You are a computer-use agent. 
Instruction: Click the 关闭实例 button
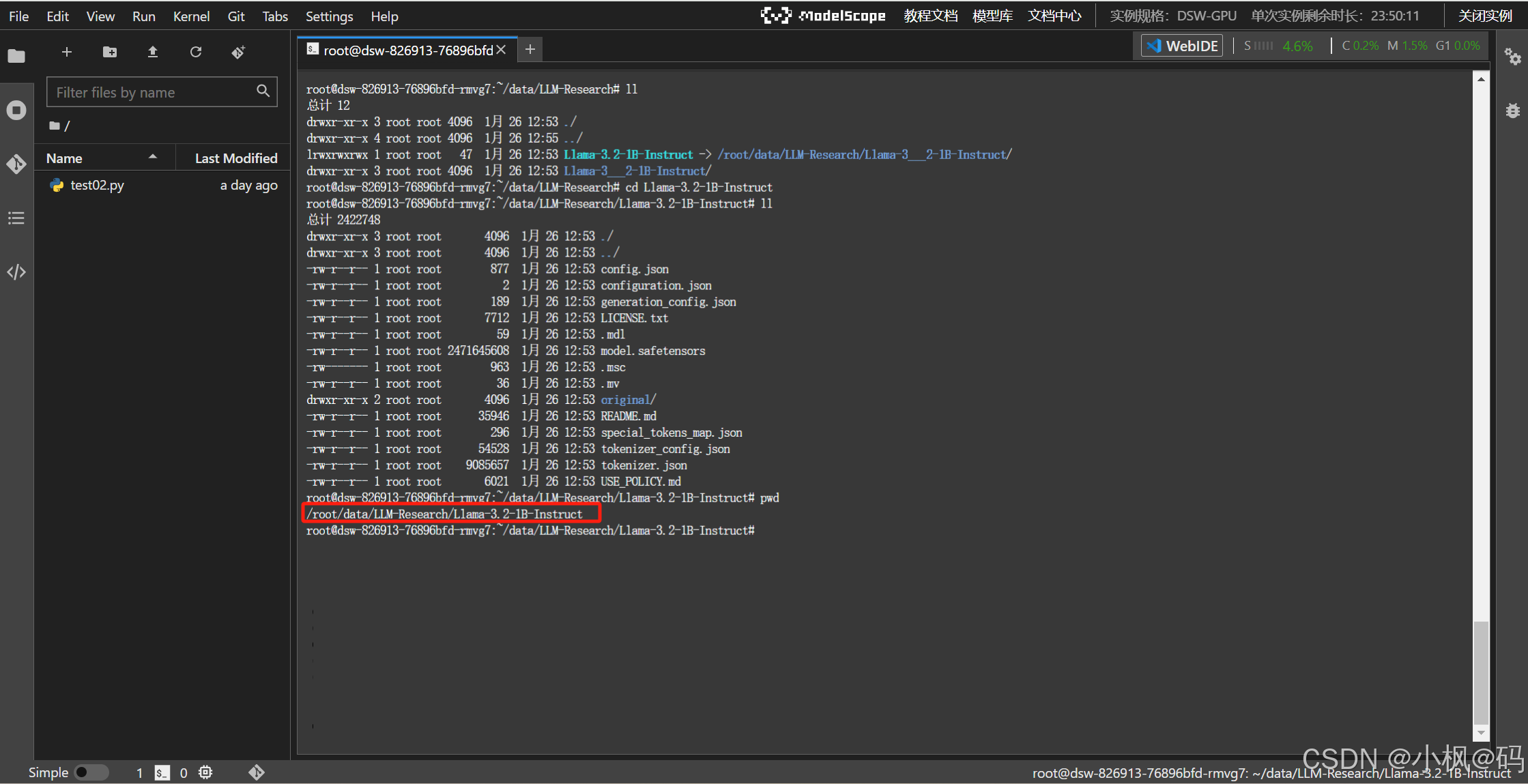[1485, 16]
